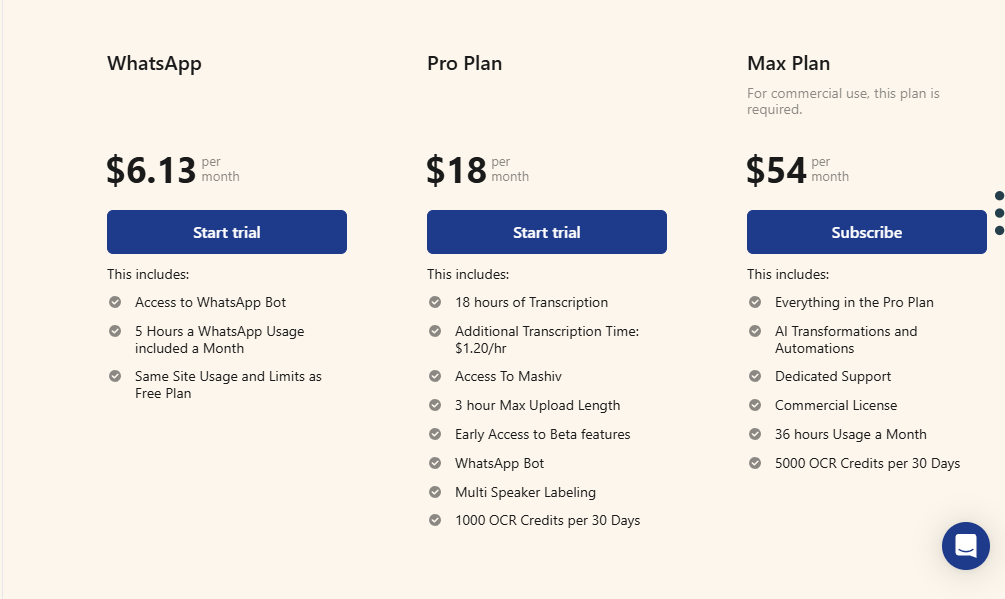Click the Pro Plan heading
Screen dimensions: 1005x599
coord(464,64)
